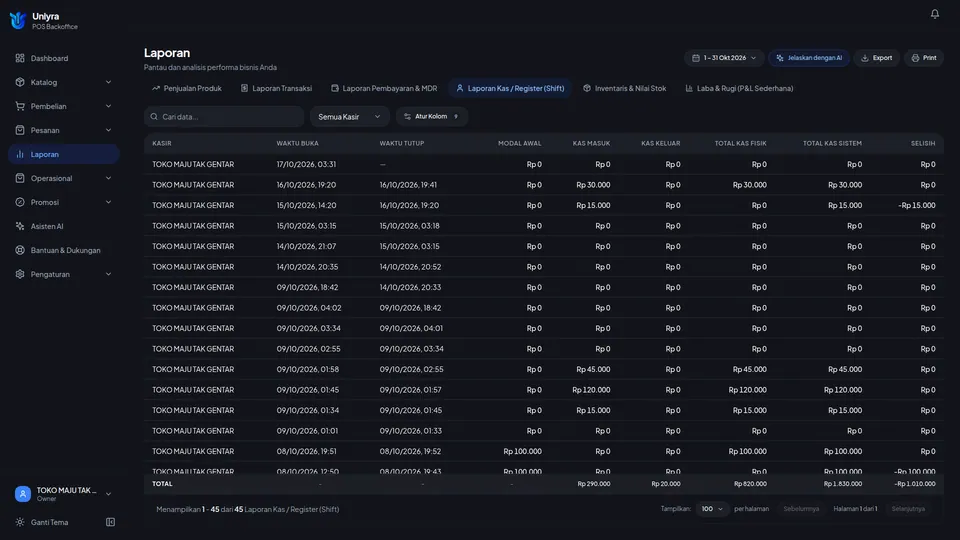The height and width of the screenshot is (540, 960).
Task: Click the Katalog box icon
Action: tap(20, 82)
